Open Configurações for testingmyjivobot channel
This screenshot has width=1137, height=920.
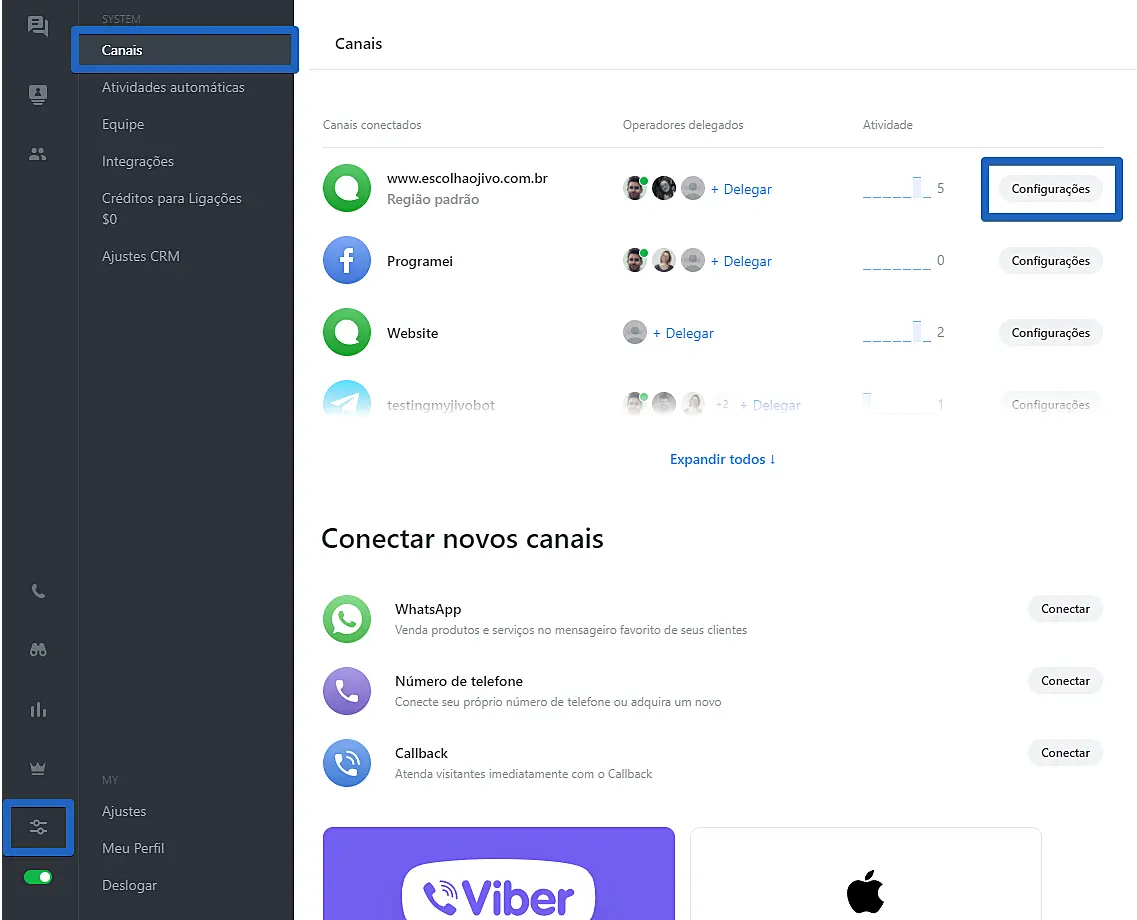(x=1050, y=404)
